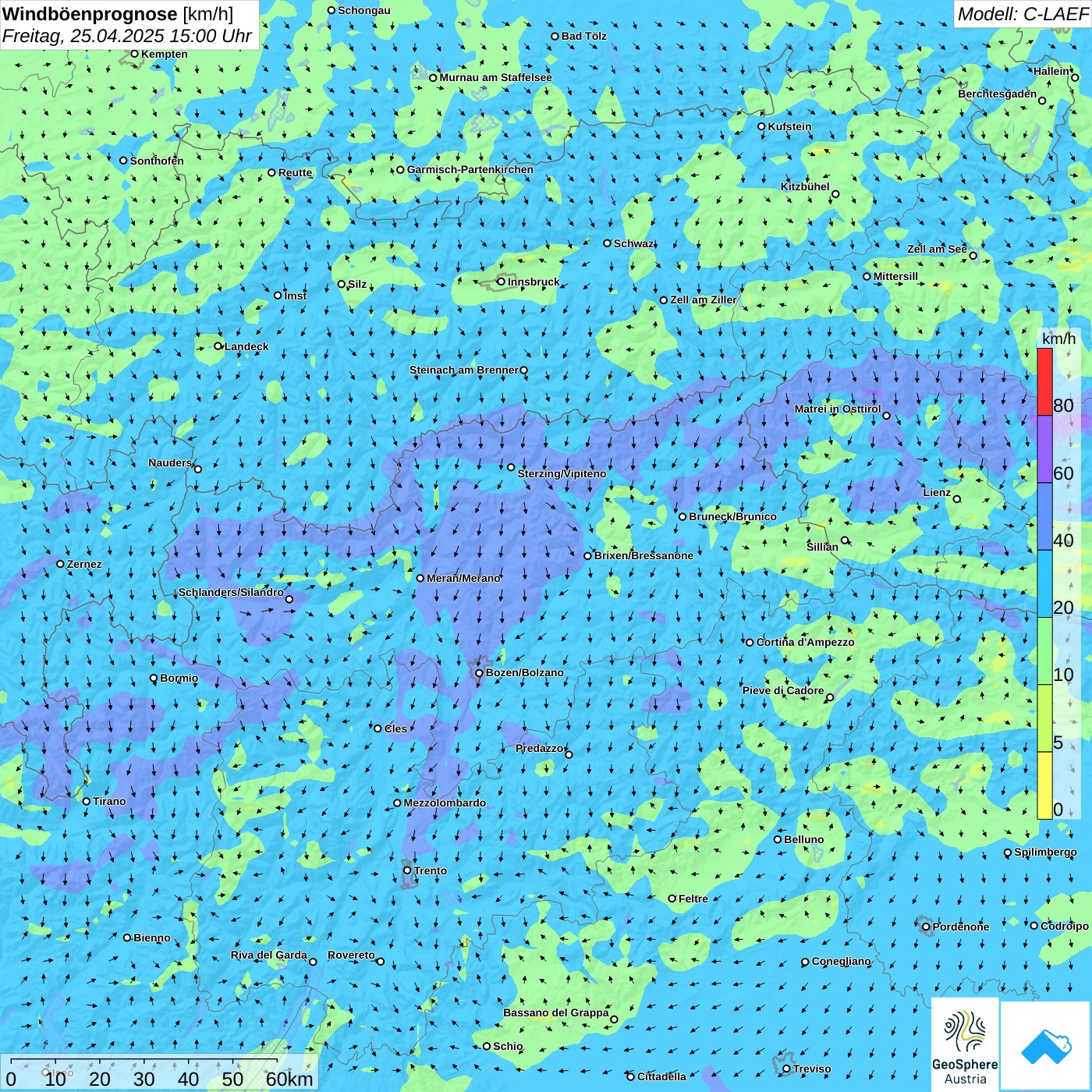Image resolution: width=1092 pixels, height=1092 pixels.
Task: Click the Mezzolombardo label
Action: point(445,803)
